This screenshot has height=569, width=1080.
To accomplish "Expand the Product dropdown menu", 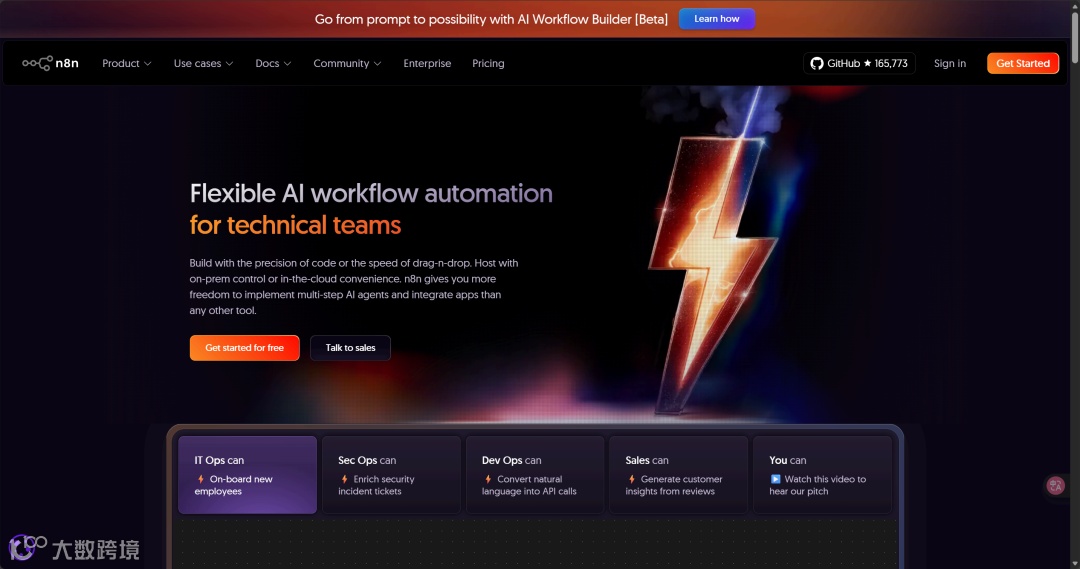I will coord(127,63).
